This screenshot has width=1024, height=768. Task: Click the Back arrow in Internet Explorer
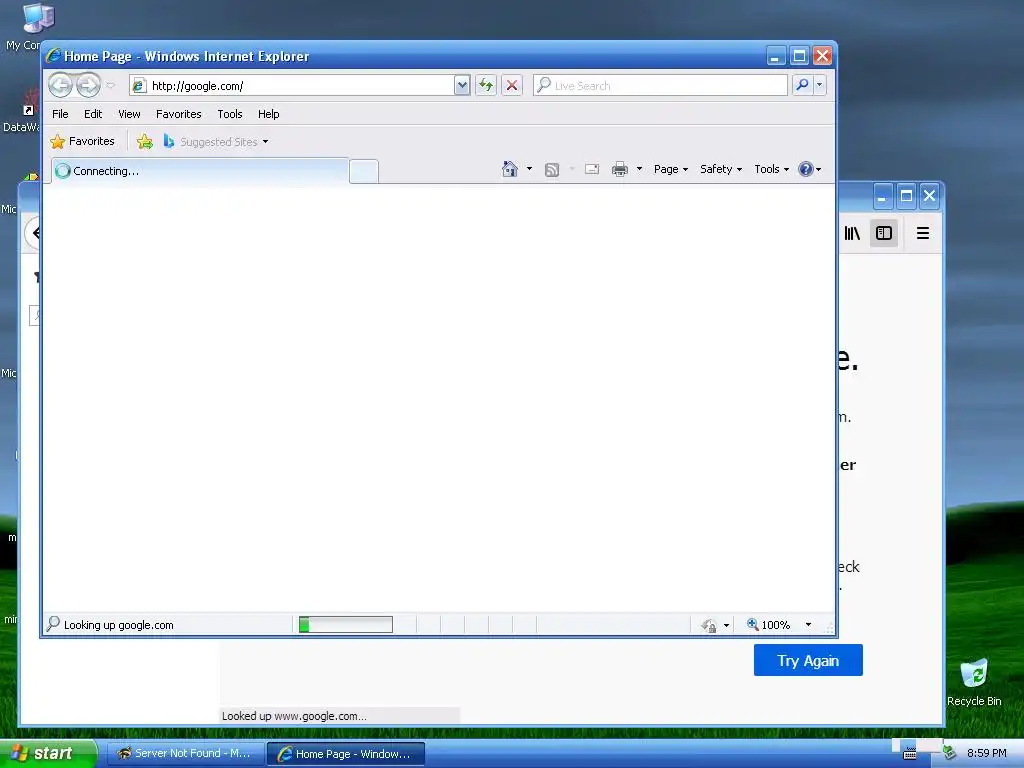(x=60, y=85)
